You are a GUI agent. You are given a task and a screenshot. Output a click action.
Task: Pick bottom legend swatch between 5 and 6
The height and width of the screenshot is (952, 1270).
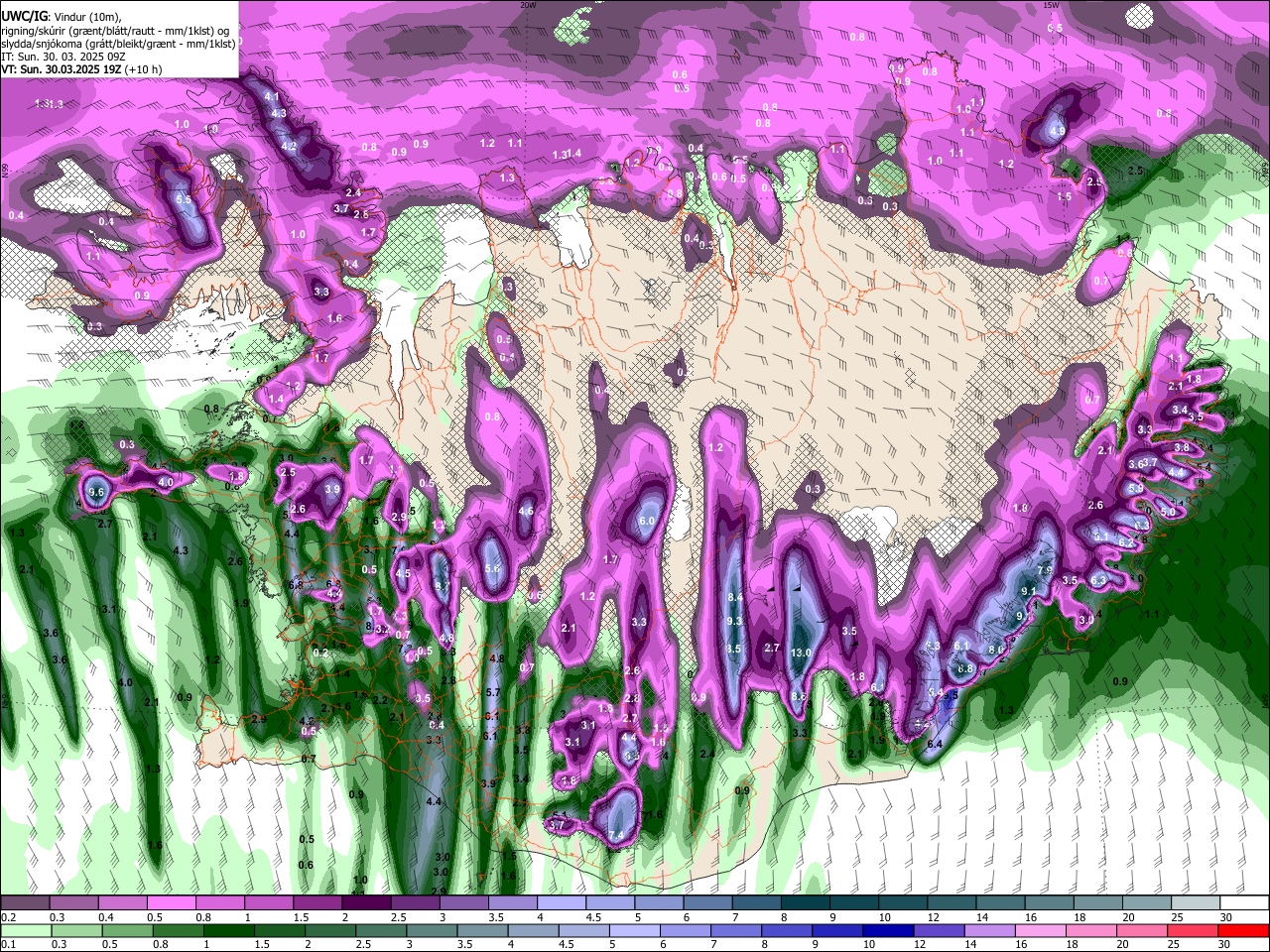tap(635, 931)
